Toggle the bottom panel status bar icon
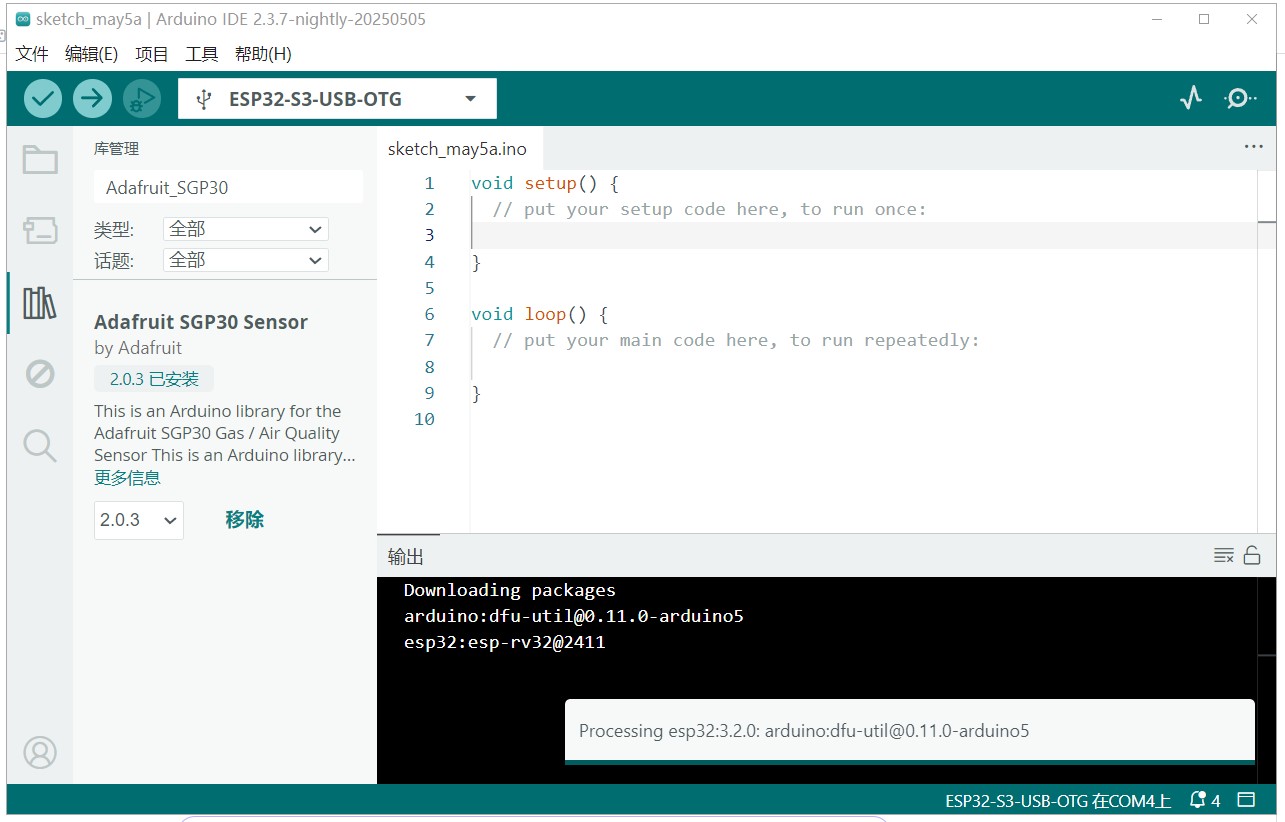Screen dimensions: 1285x822 pyautogui.click(x=1246, y=800)
